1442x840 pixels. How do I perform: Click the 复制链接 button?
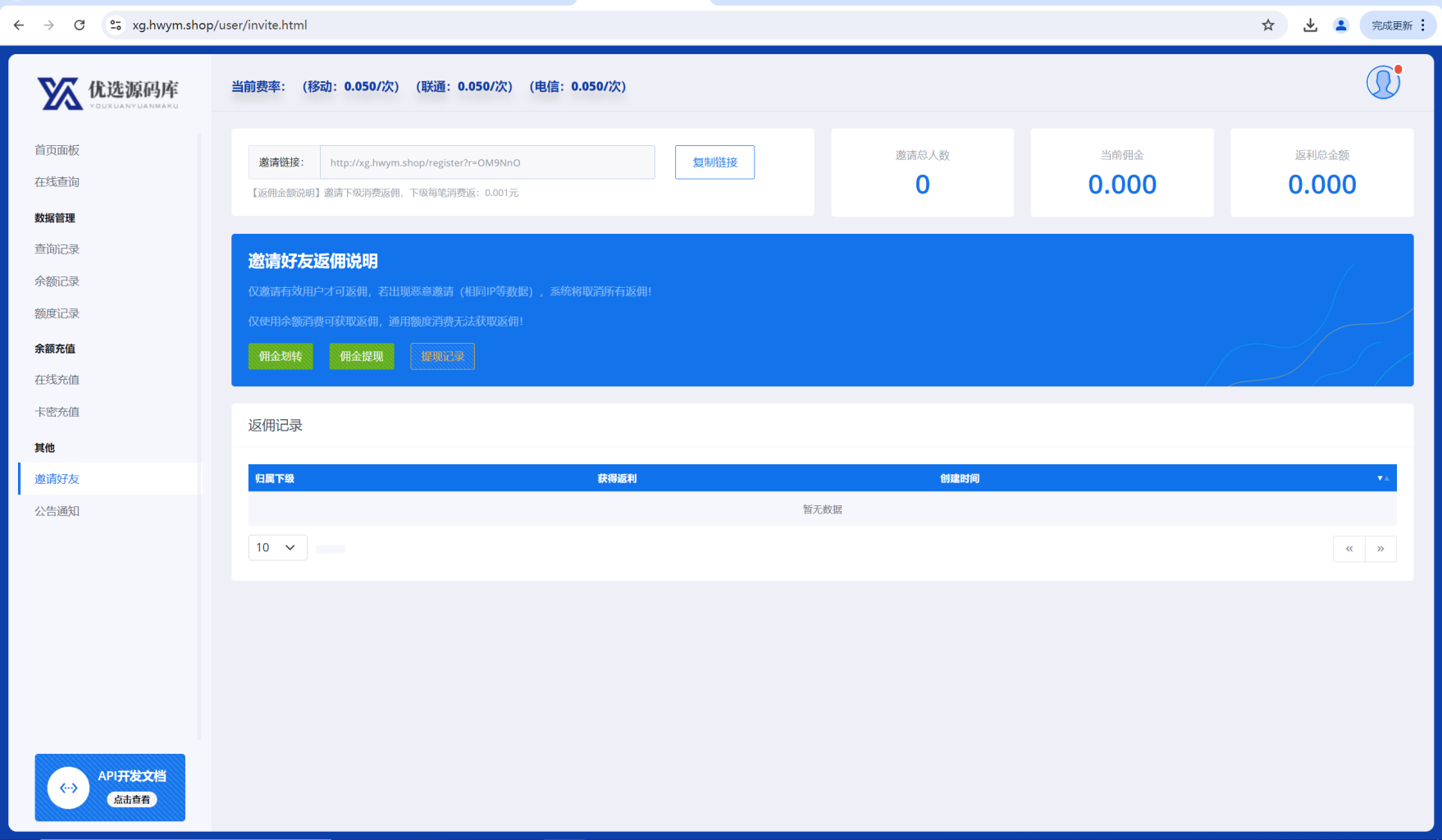pyautogui.click(x=714, y=162)
